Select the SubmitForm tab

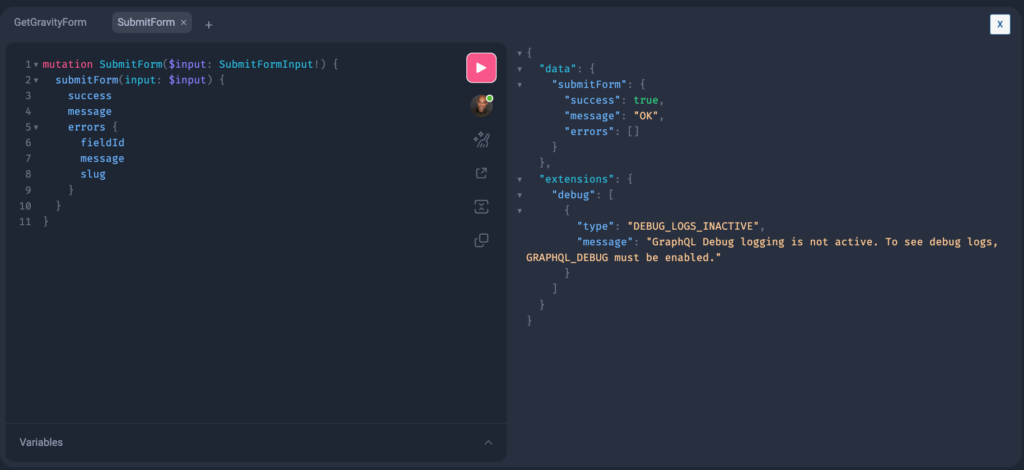pyautogui.click(x=145, y=22)
